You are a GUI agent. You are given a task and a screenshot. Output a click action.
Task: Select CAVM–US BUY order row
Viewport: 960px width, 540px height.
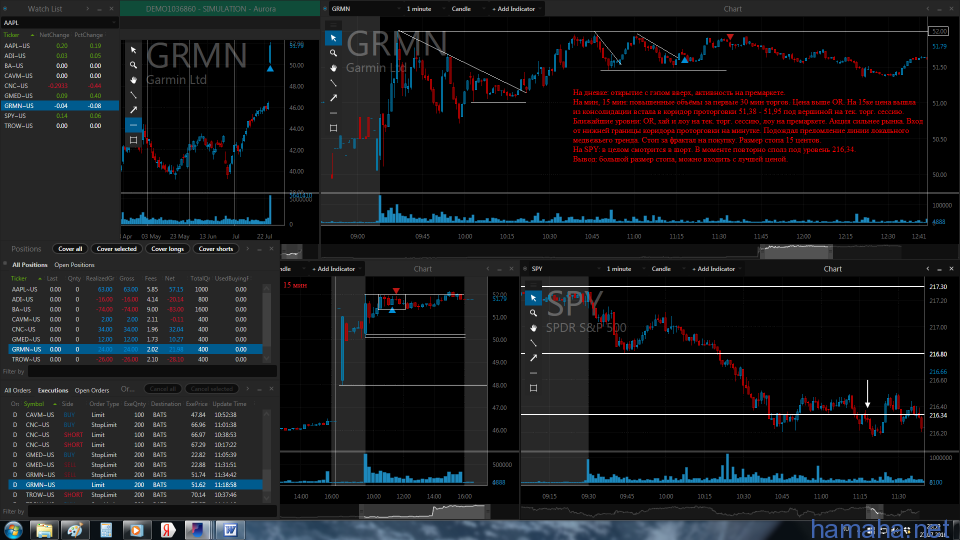[x=135, y=415]
